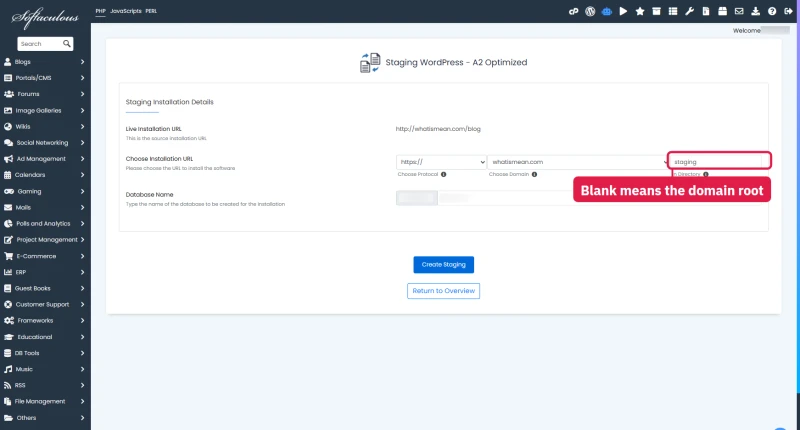Viewport: 800px width, 430px height.
Task: Click the In Directory info icon
Action: pyautogui.click(x=706, y=174)
